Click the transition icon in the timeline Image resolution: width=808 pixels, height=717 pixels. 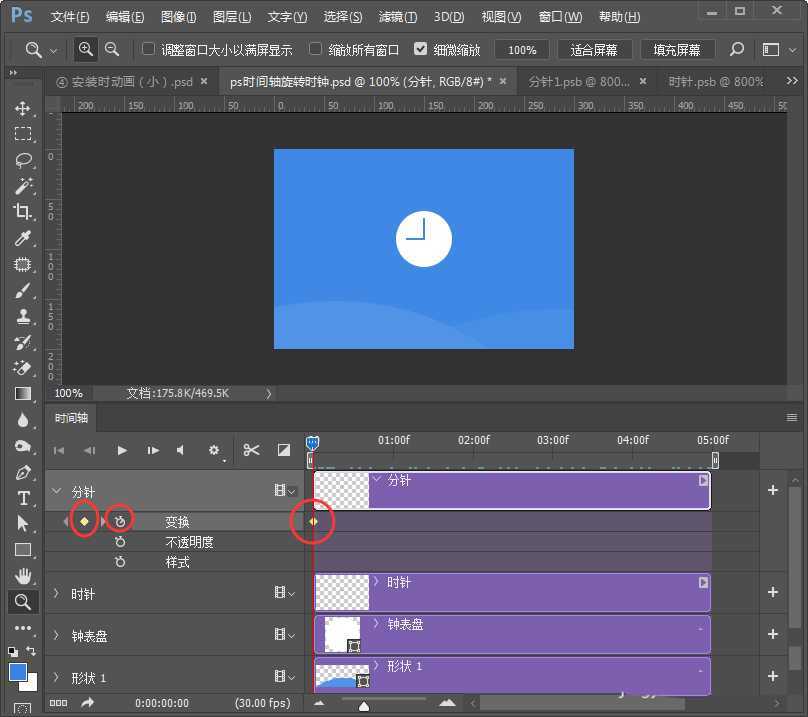[285, 450]
